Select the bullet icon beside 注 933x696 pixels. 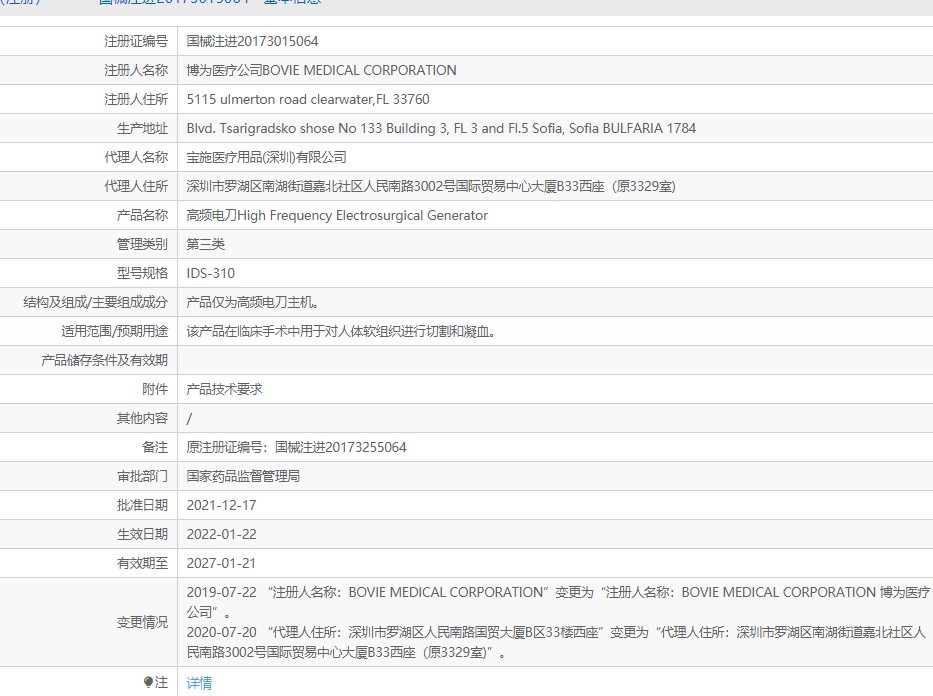148,682
